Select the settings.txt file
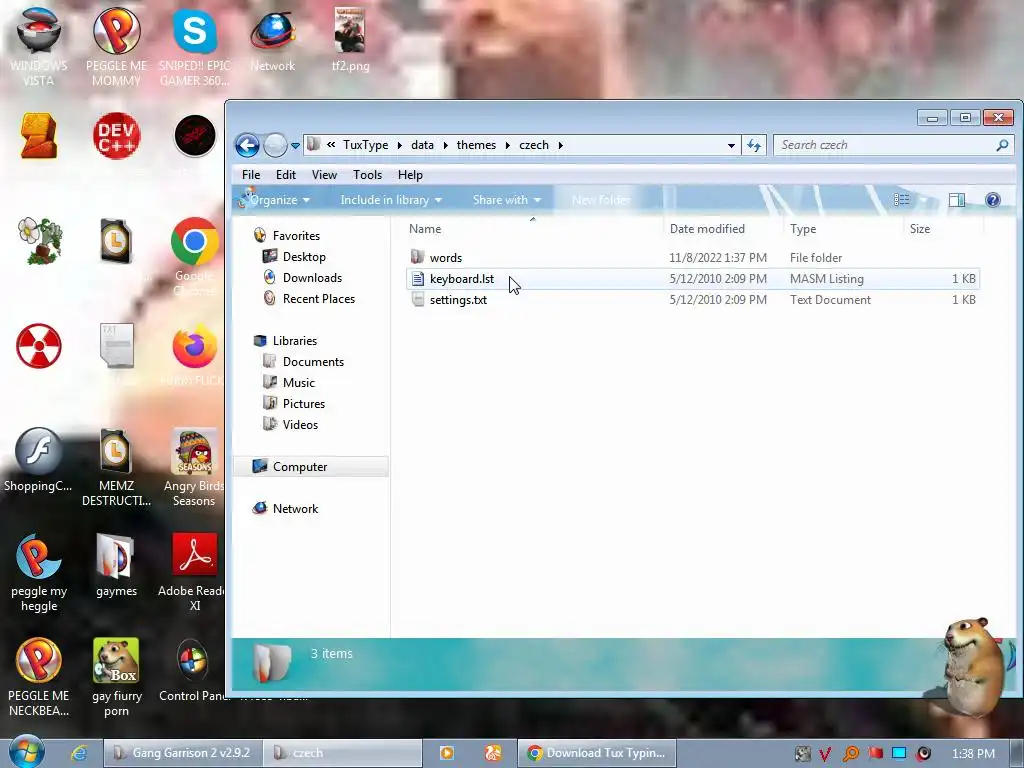The height and width of the screenshot is (768, 1024). 692,300
